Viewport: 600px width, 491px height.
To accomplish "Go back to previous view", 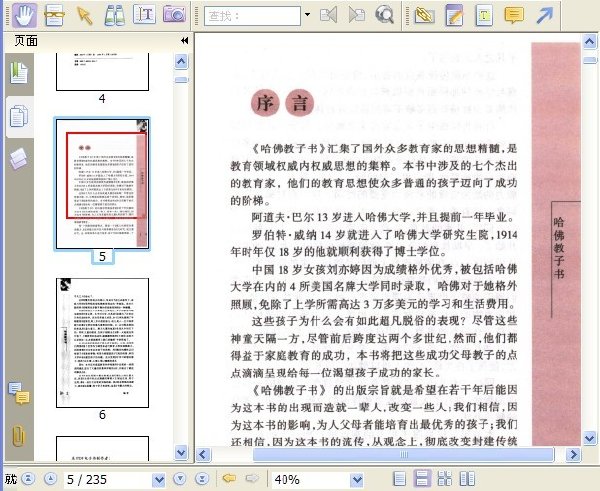I will coord(229,478).
